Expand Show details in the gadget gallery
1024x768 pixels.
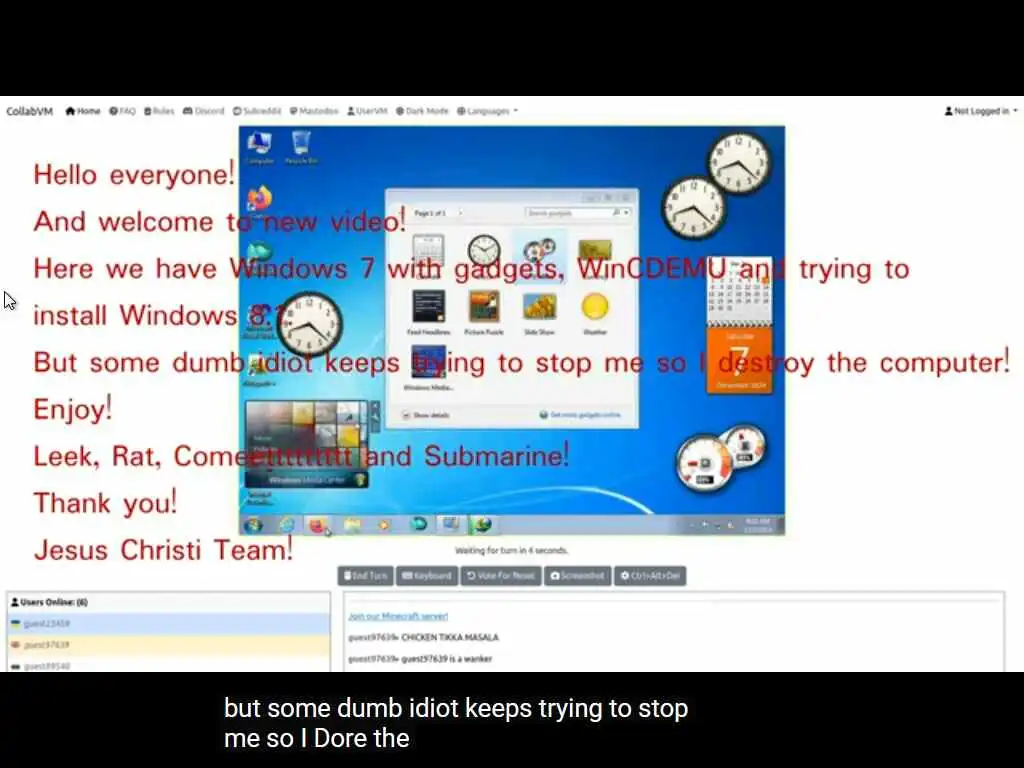[x=426, y=415]
